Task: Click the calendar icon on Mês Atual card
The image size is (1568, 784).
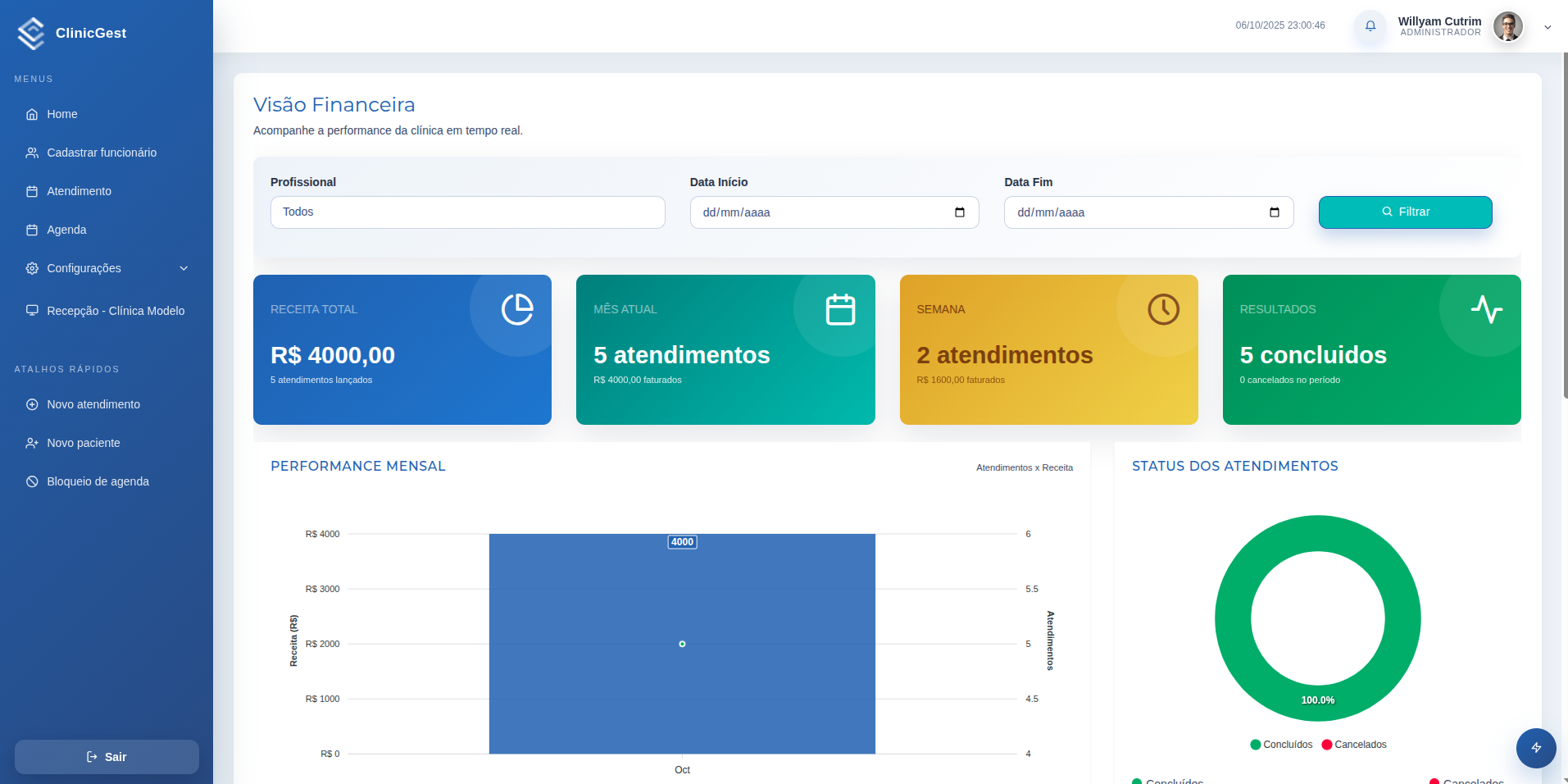Action: point(840,309)
